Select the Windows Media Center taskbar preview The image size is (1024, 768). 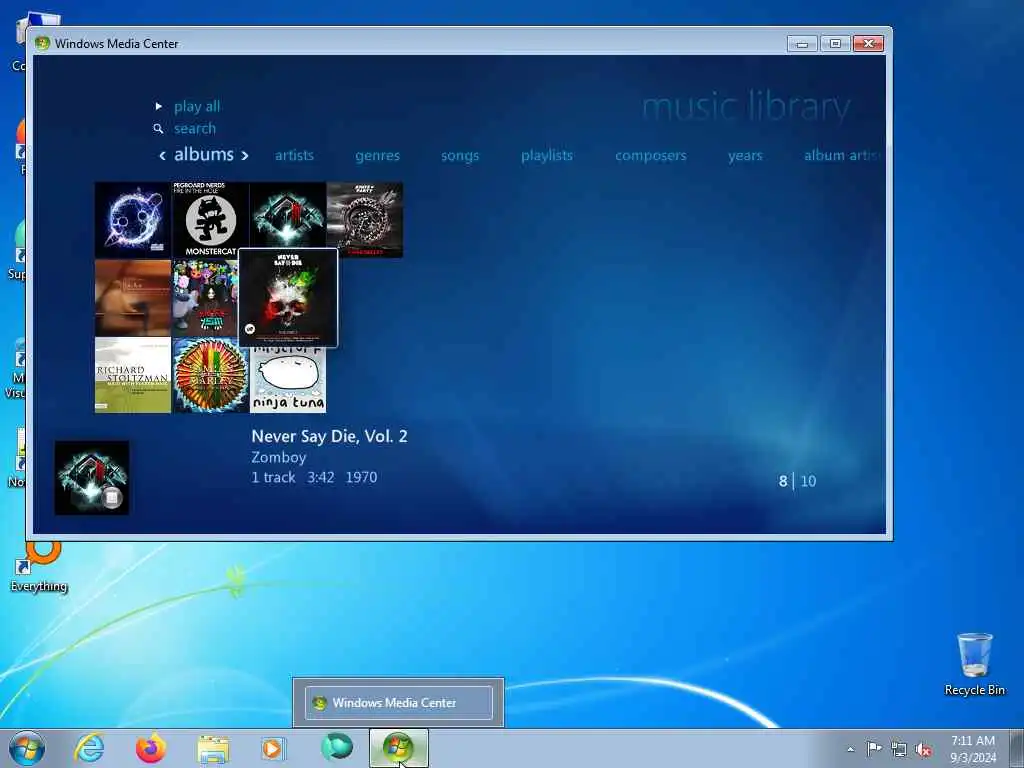coord(398,703)
